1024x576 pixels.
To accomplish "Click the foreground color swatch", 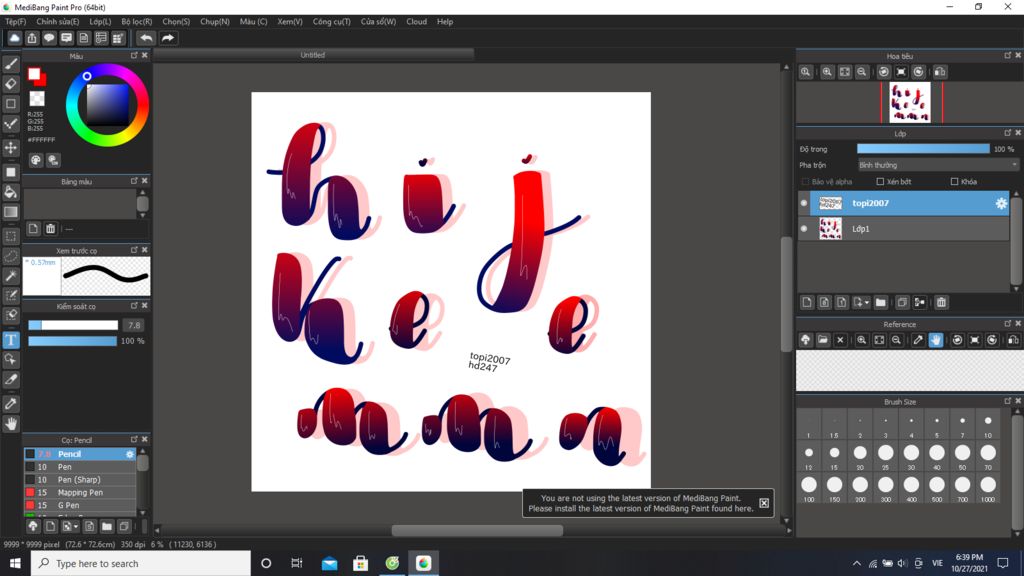I will [34, 74].
